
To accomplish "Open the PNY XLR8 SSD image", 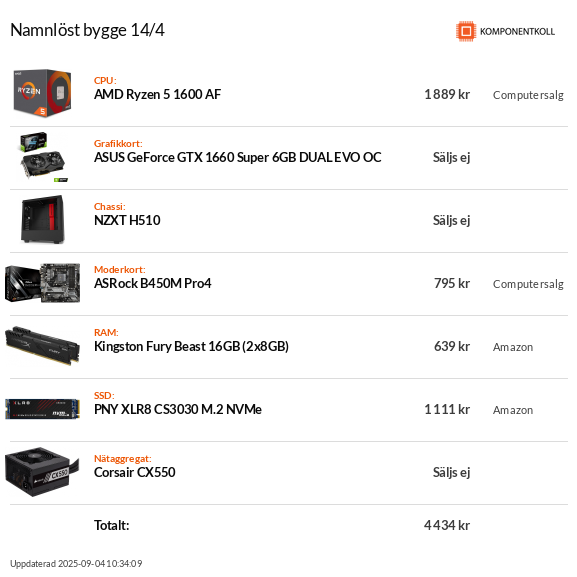I will pyautogui.click(x=42, y=409).
